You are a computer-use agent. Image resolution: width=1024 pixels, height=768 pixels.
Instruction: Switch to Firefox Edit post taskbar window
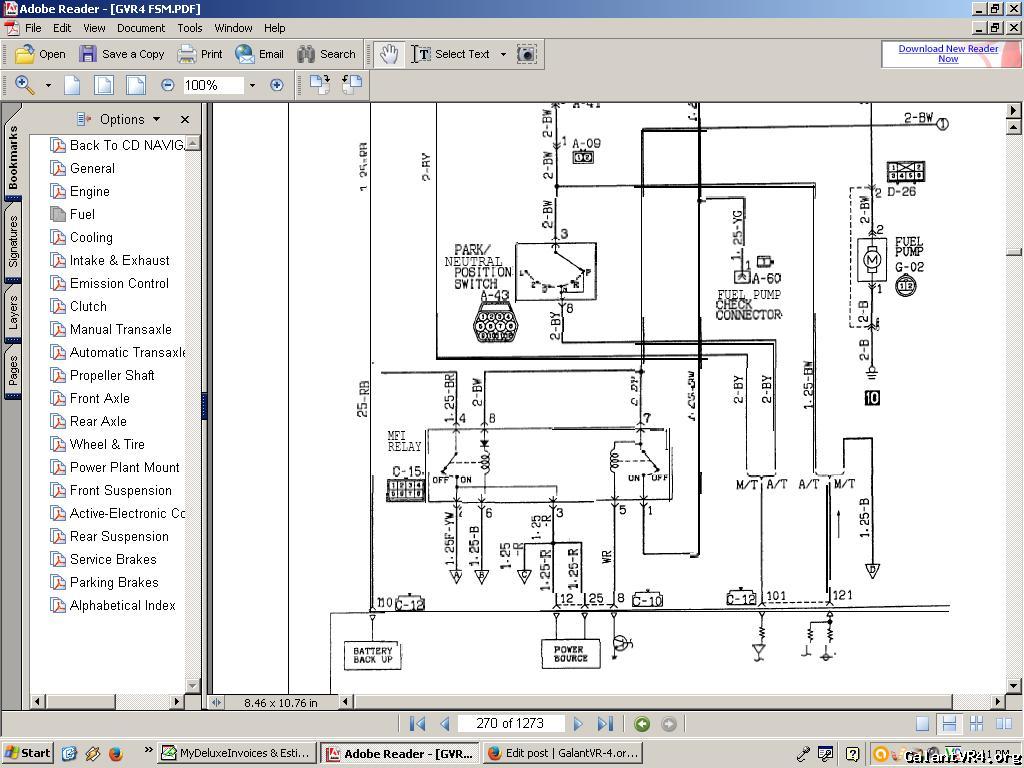tap(564, 753)
